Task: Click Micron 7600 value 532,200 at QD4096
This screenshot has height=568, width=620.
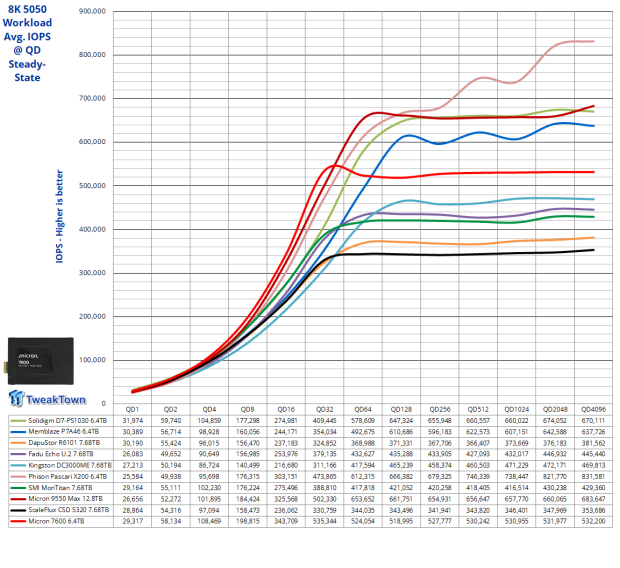Action: (x=593, y=521)
